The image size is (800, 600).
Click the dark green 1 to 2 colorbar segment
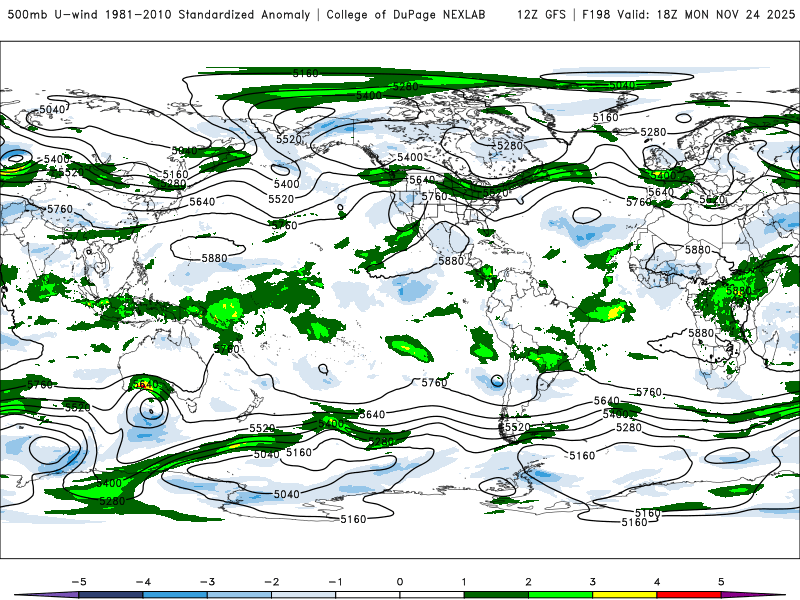(x=496, y=595)
